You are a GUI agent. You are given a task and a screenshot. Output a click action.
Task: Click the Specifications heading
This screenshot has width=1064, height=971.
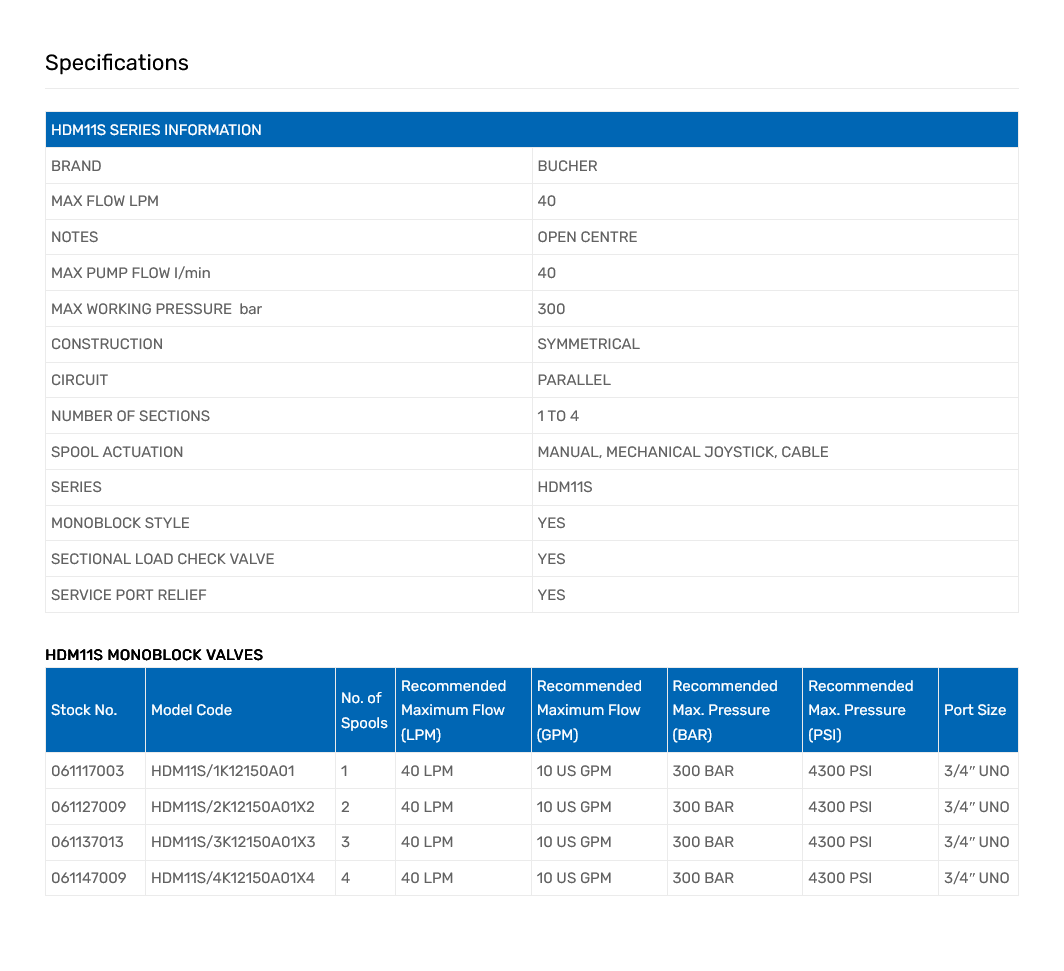click(116, 63)
